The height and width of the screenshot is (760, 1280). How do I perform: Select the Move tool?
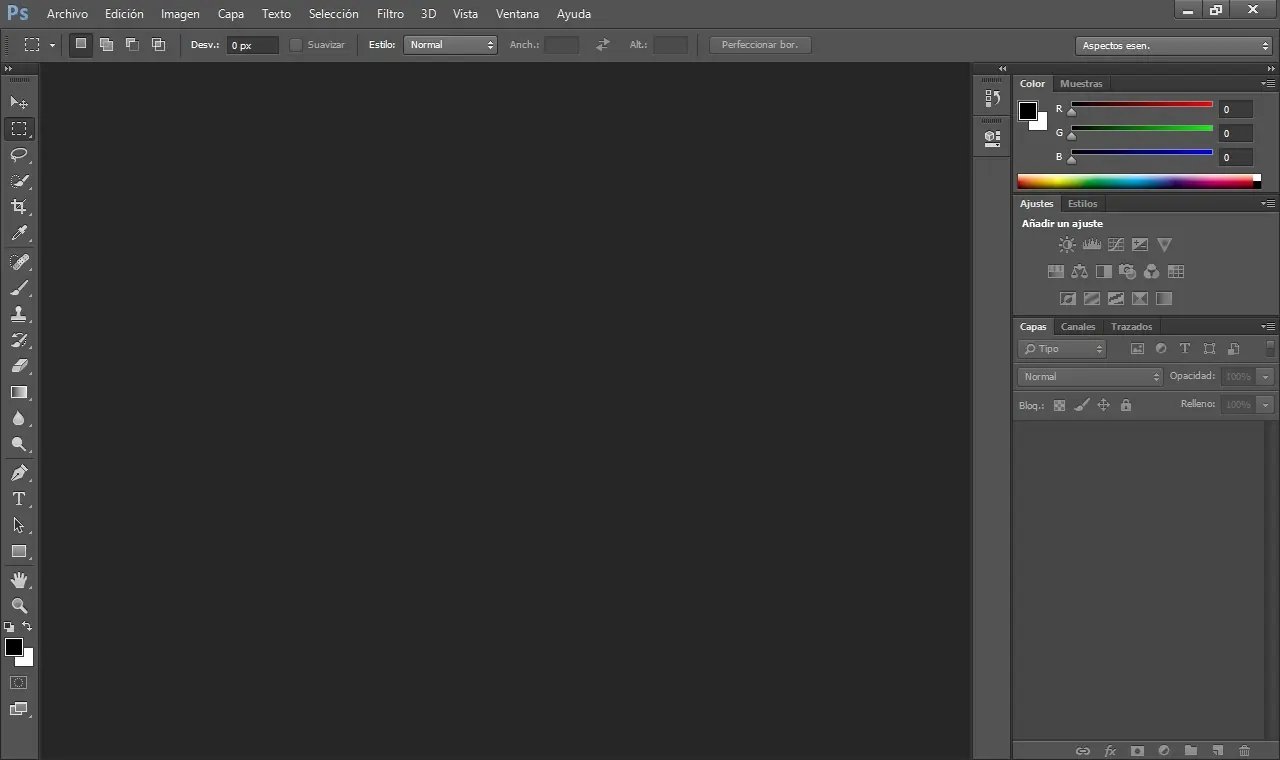pos(18,102)
